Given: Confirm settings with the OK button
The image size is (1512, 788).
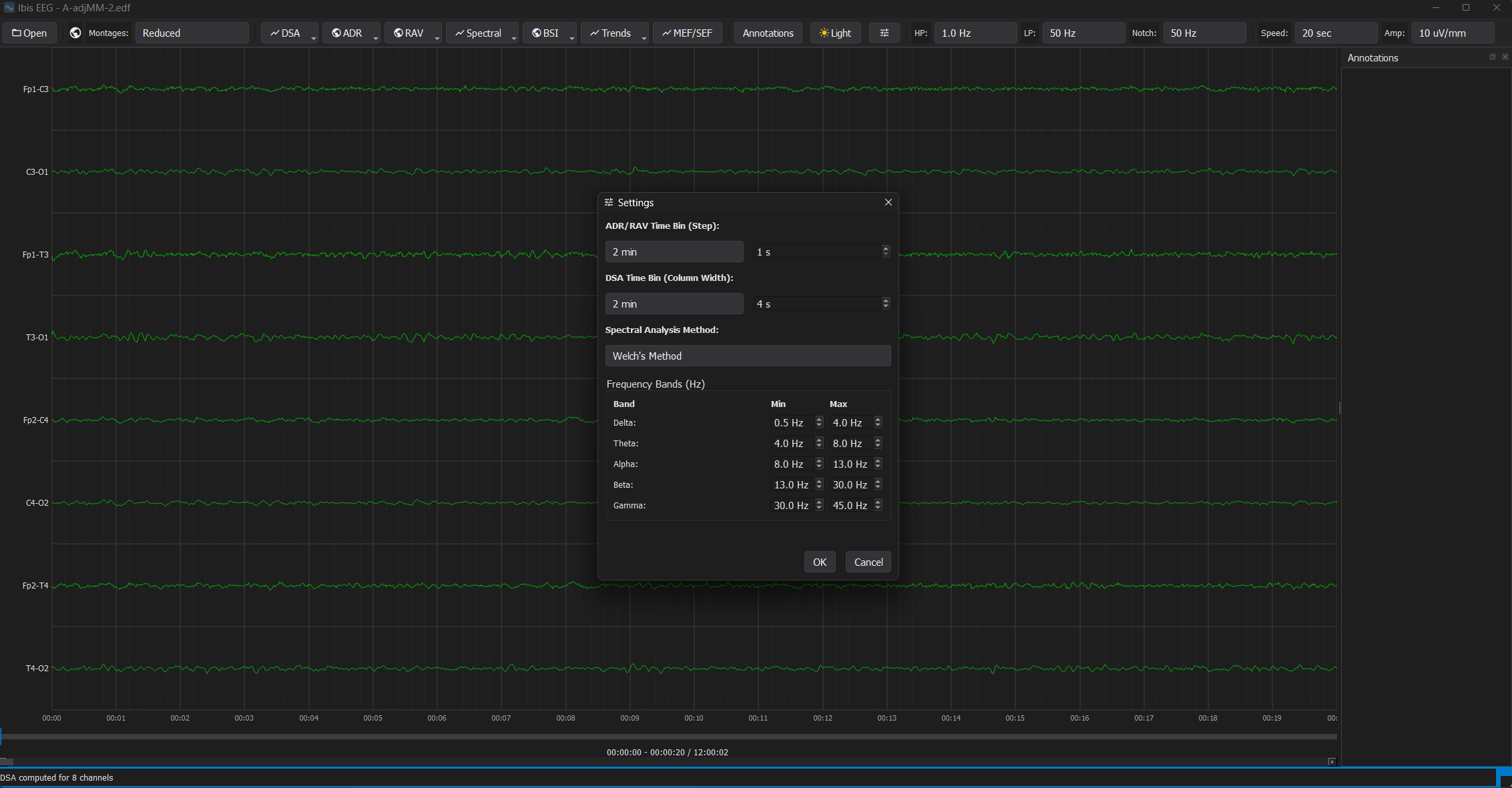Looking at the screenshot, I should tap(819, 562).
